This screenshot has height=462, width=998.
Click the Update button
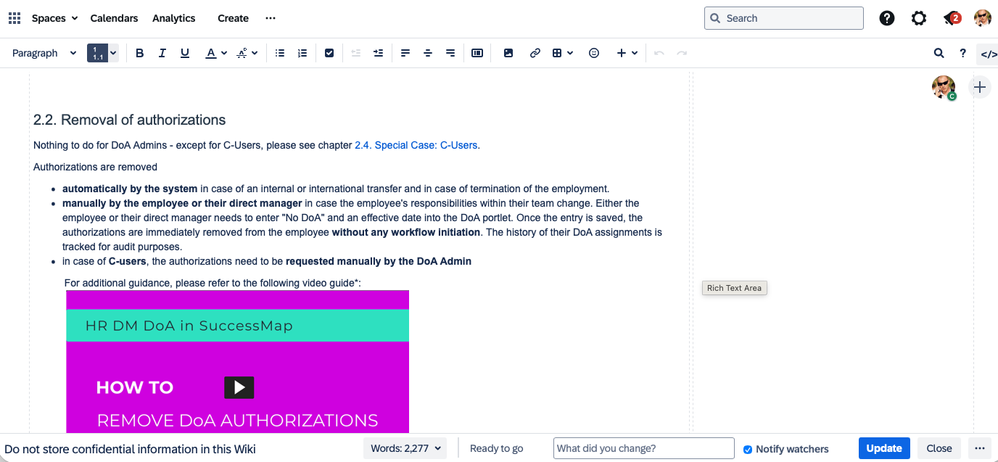(884, 449)
